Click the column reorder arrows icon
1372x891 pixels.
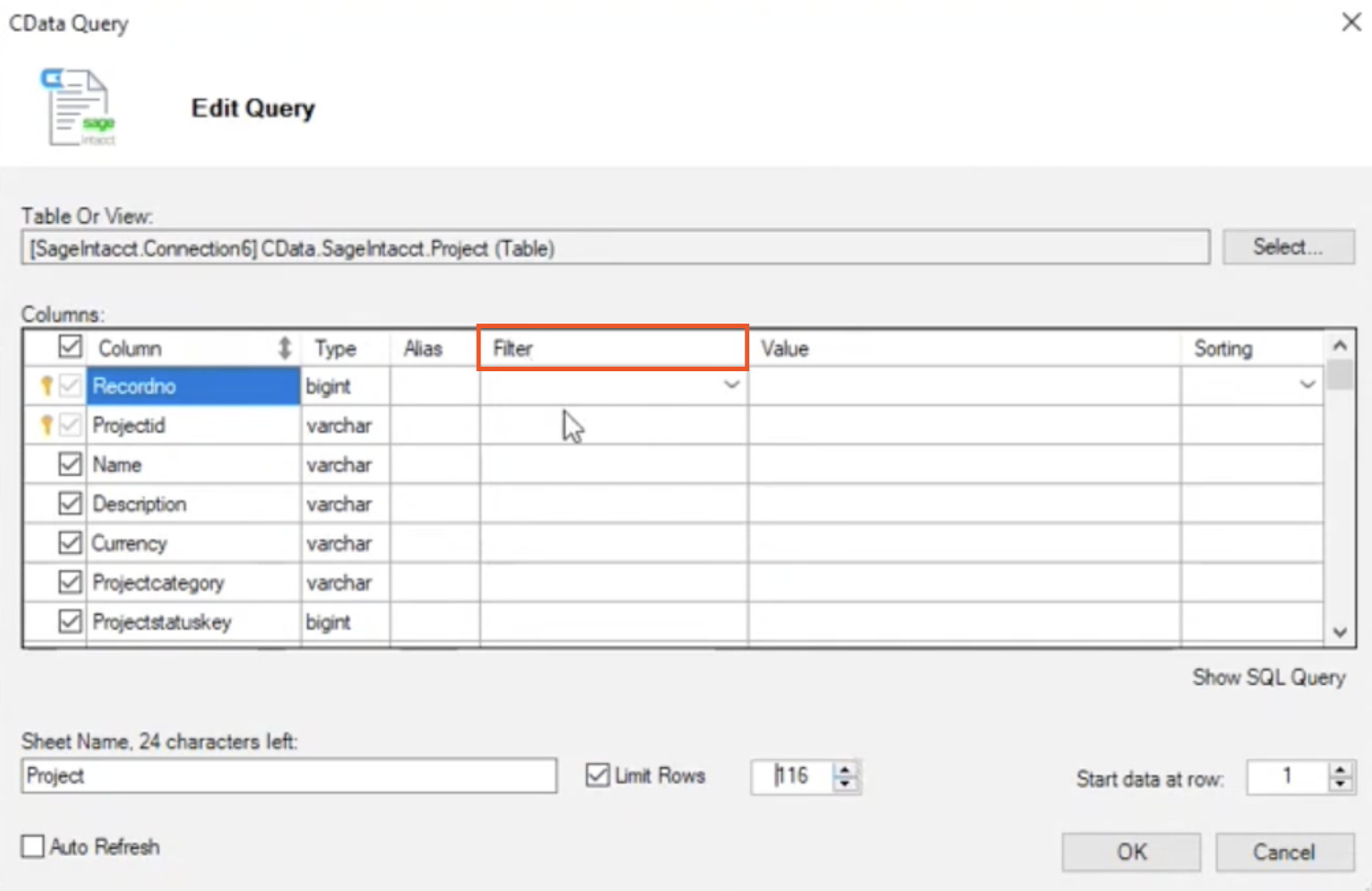284,348
